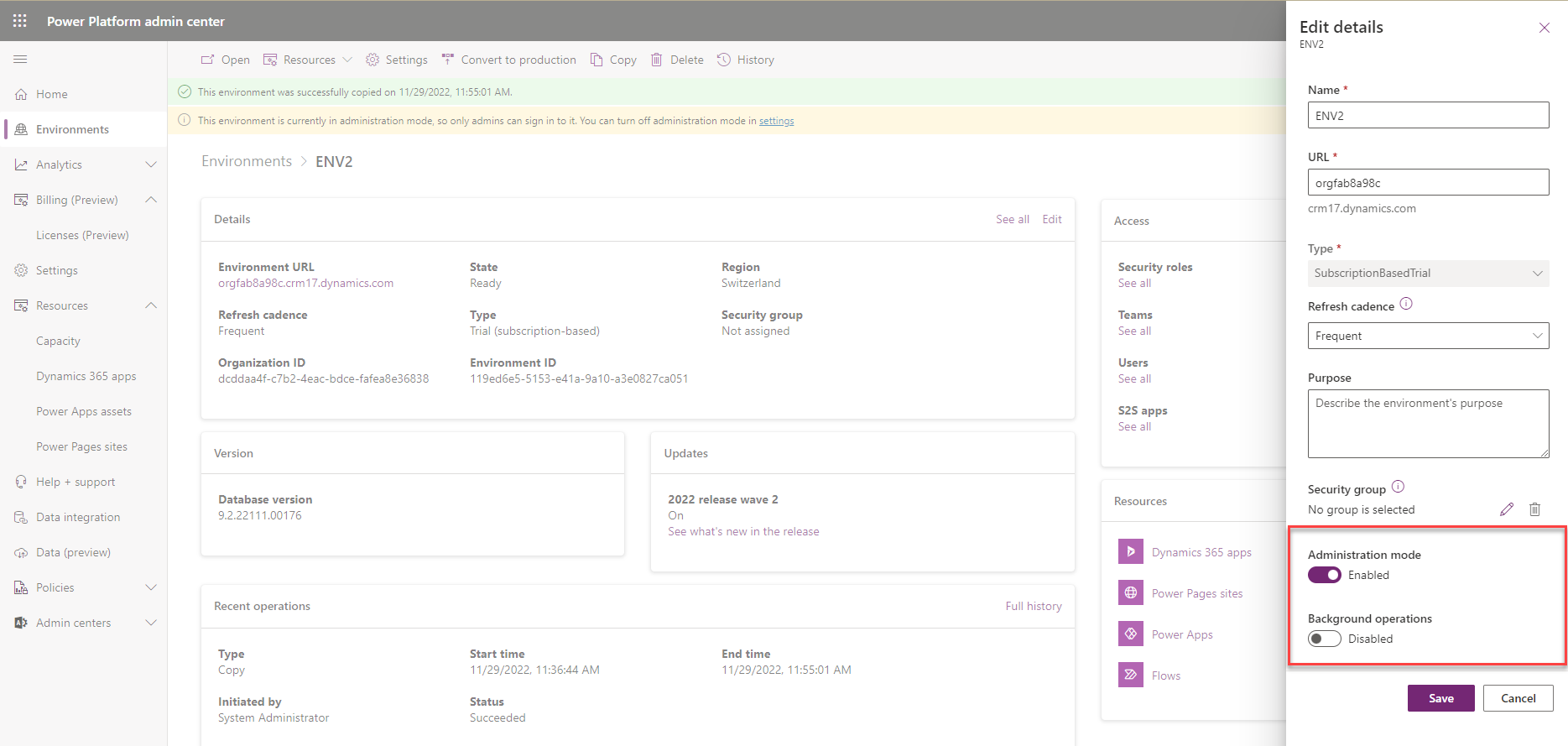Click the Refresh cadence info icon
Viewport: 1568px width, 746px height.
(1406, 305)
